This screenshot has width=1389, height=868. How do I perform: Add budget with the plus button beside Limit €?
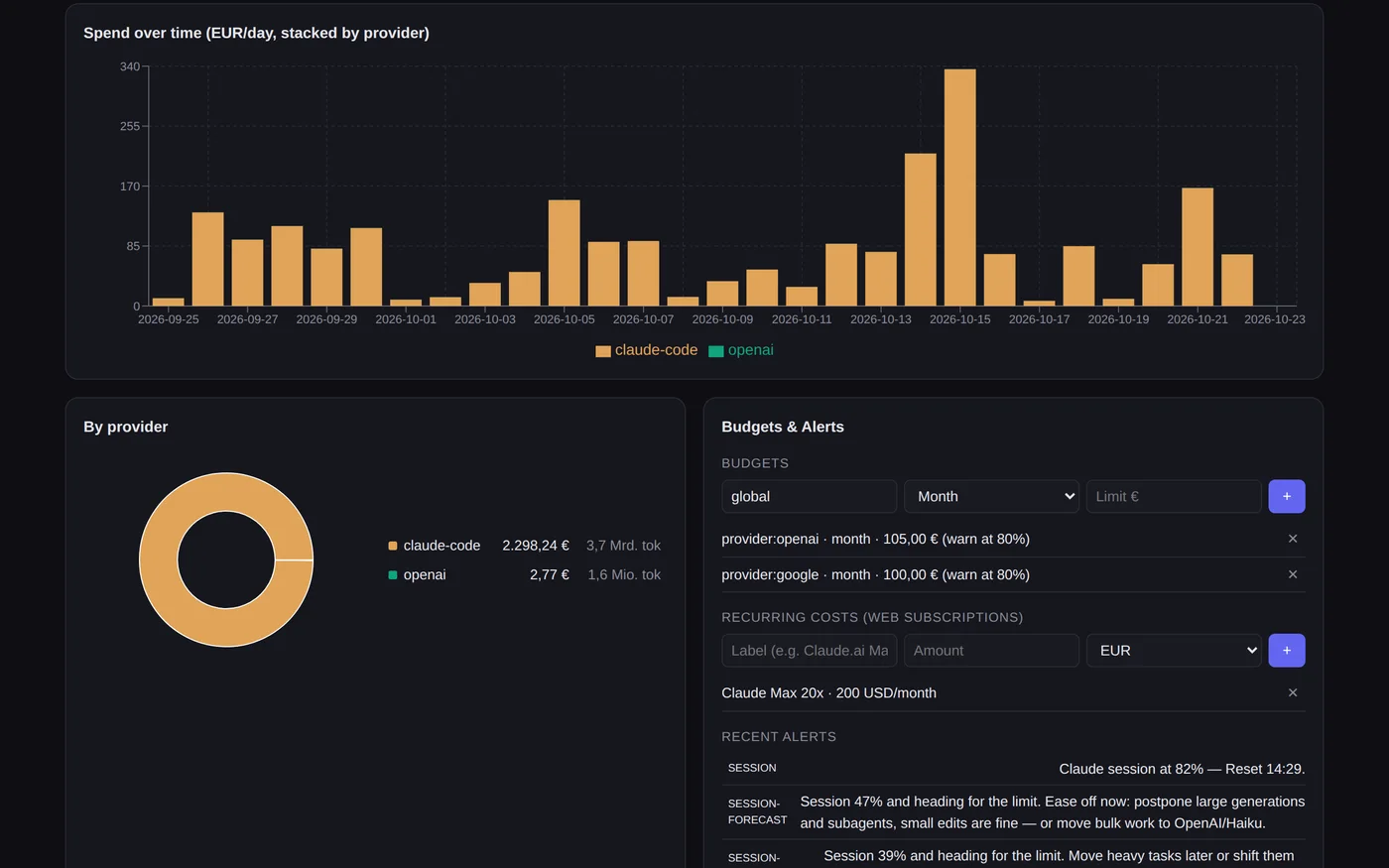[1287, 496]
